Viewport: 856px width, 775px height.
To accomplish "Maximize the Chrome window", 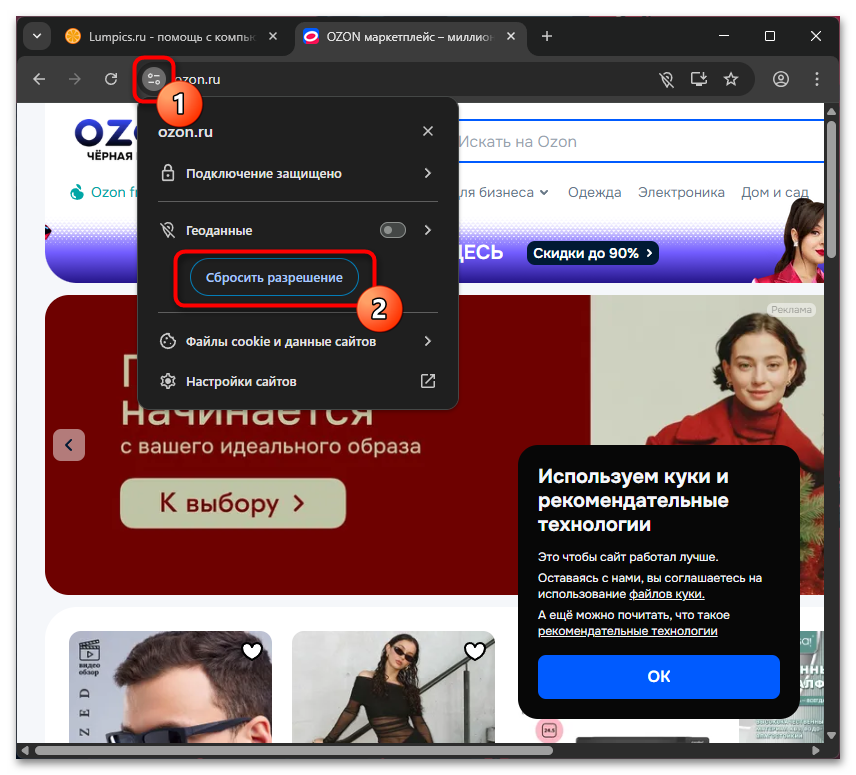I will [770, 36].
